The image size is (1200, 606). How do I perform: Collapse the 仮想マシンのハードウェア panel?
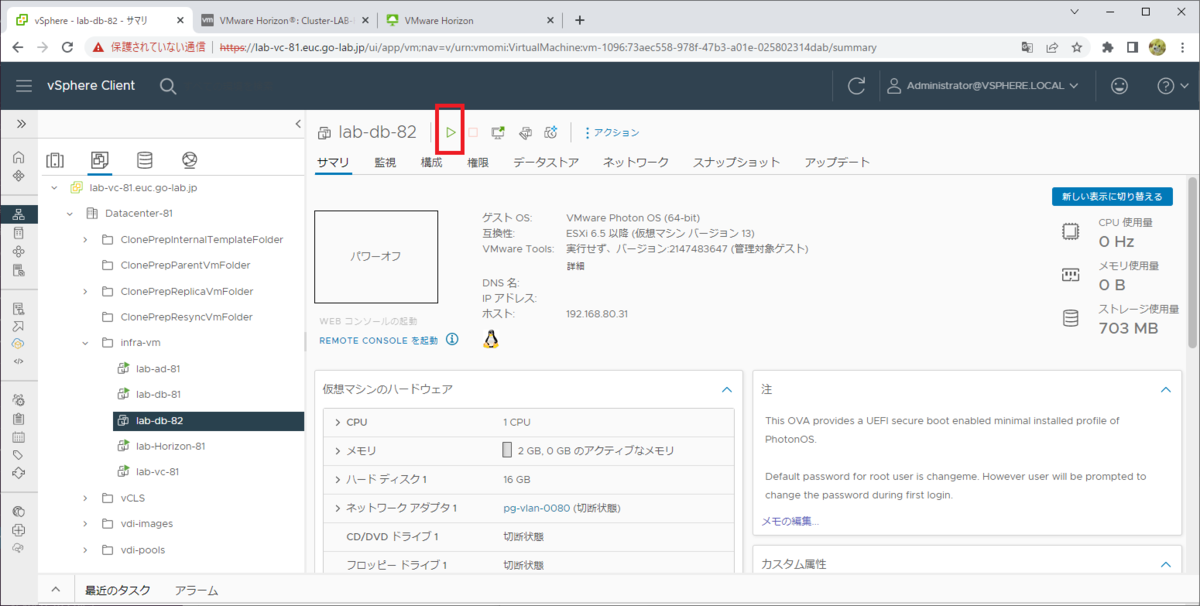point(727,389)
